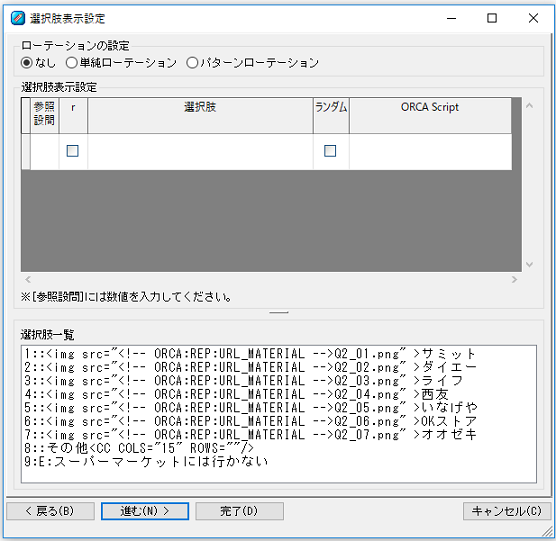Click list line 4 ending in 西友
556x541 pixels.
tap(236, 394)
